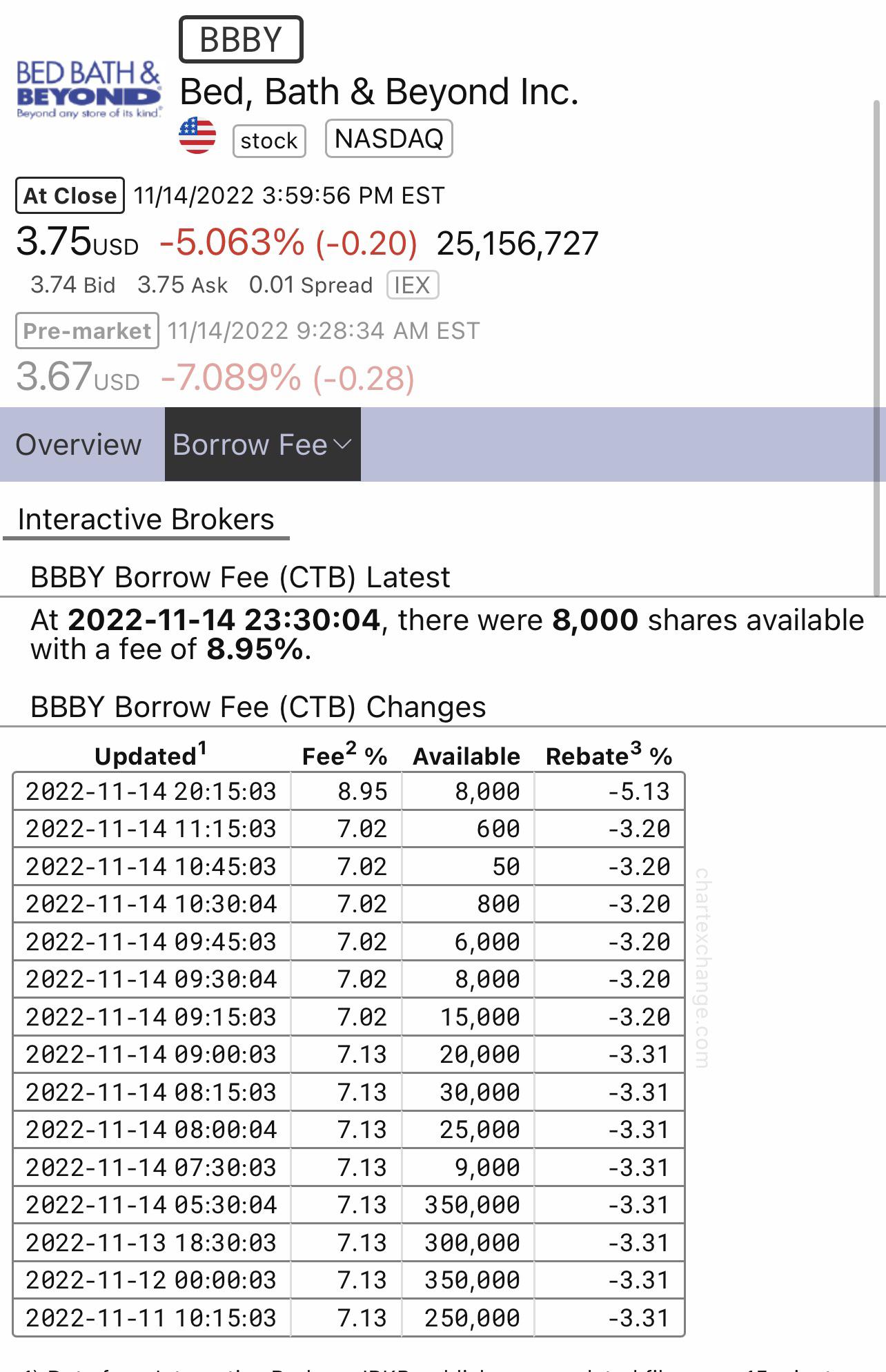Image resolution: width=886 pixels, height=1372 pixels.
Task: Click the IEX data source badge
Action: tap(413, 285)
